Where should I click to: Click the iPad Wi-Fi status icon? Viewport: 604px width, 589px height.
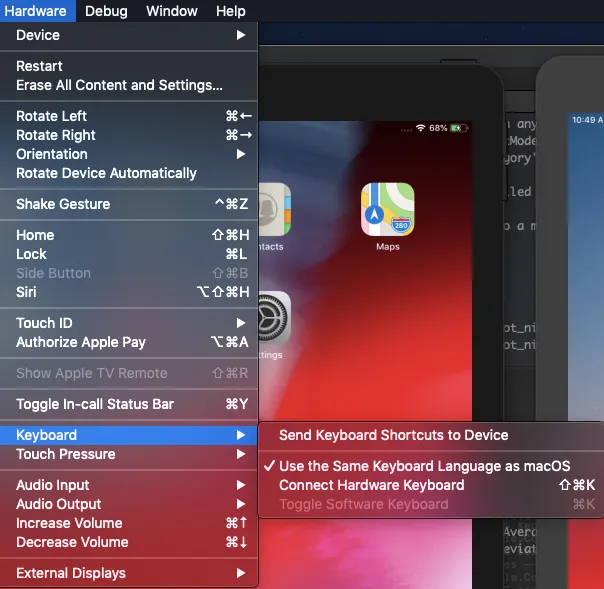[420, 128]
